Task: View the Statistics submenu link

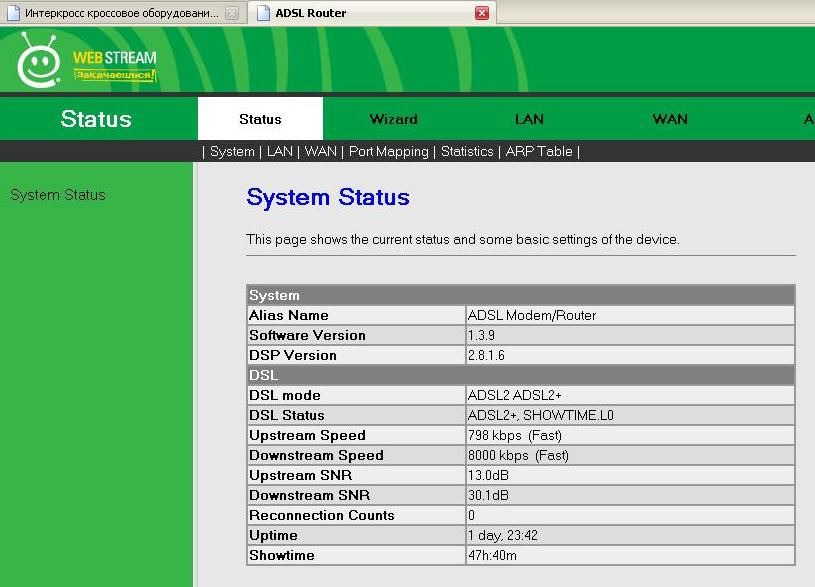Action: (467, 151)
